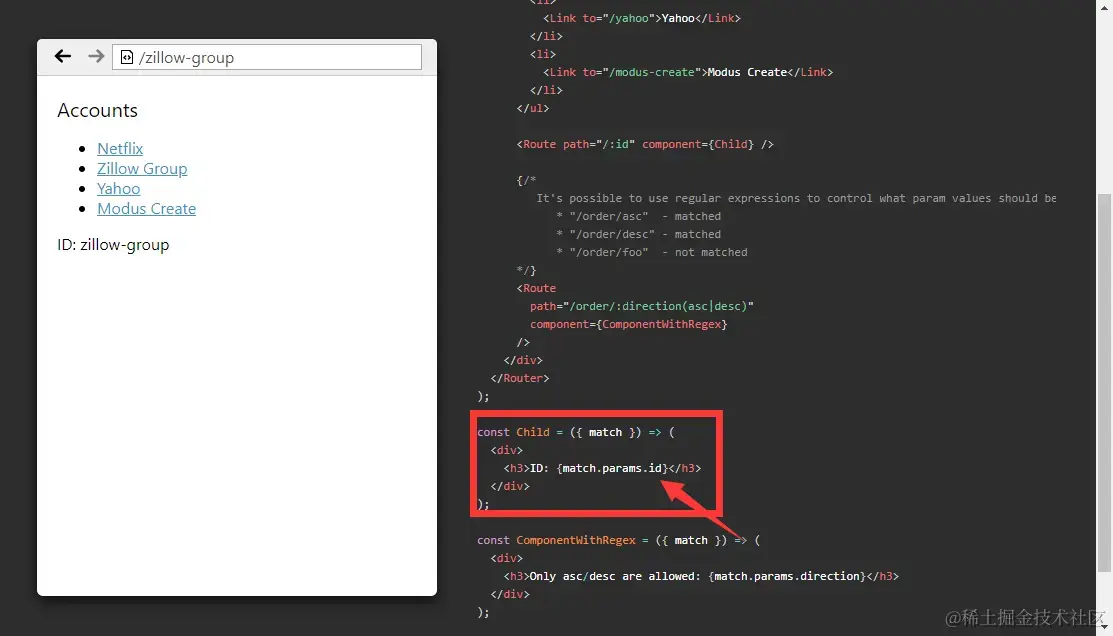This screenshot has height=636, width=1113.
Task: Focus the /zillow-group address field
Action: 267,57
